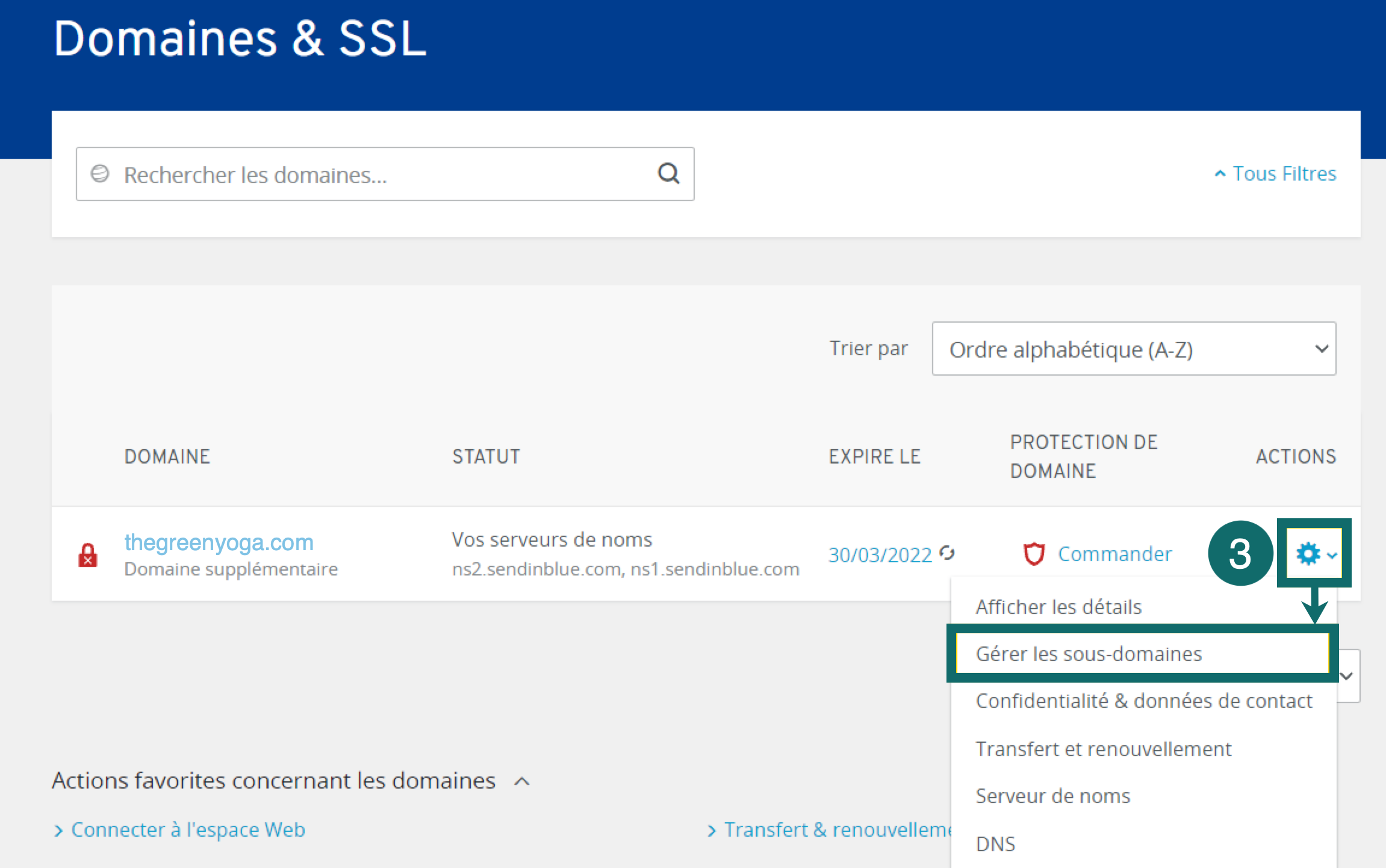Click the chevron before Connecter à l'espace Web
Image resolution: width=1386 pixels, height=868 pixels.
coord(58,831)
